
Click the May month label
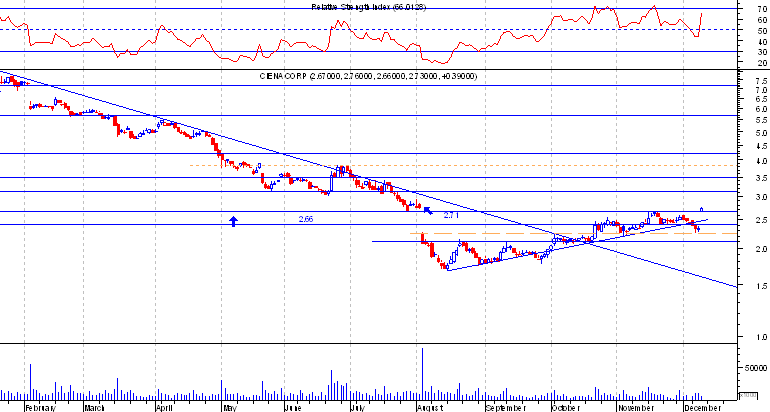pos(230,408)
